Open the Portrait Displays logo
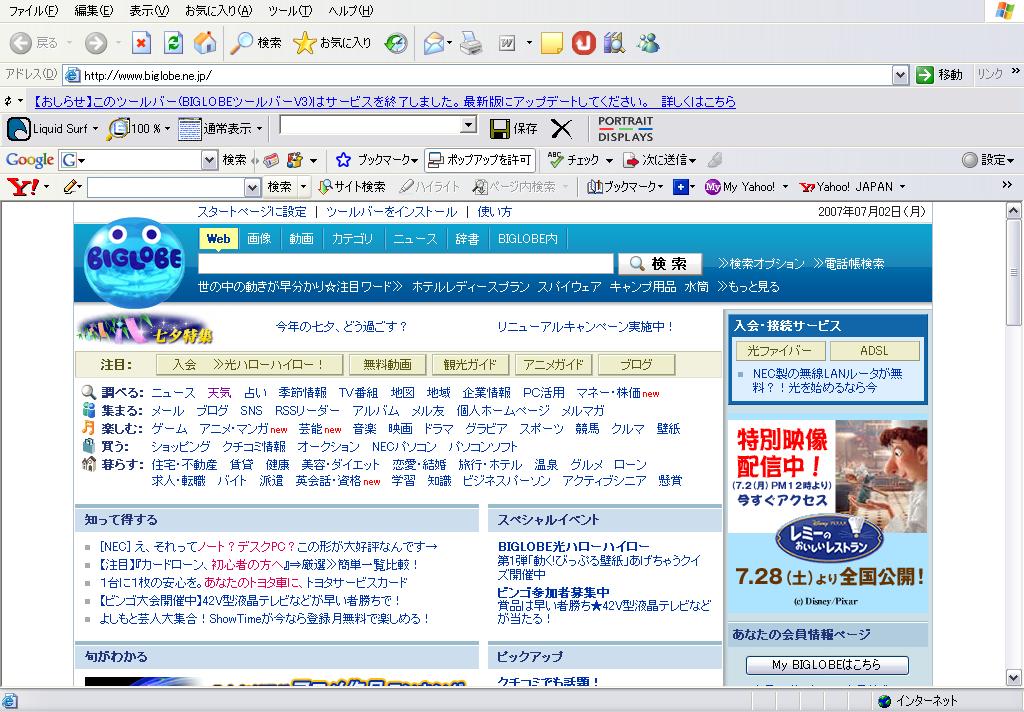 pyautogui.click(x=625, y=129)
